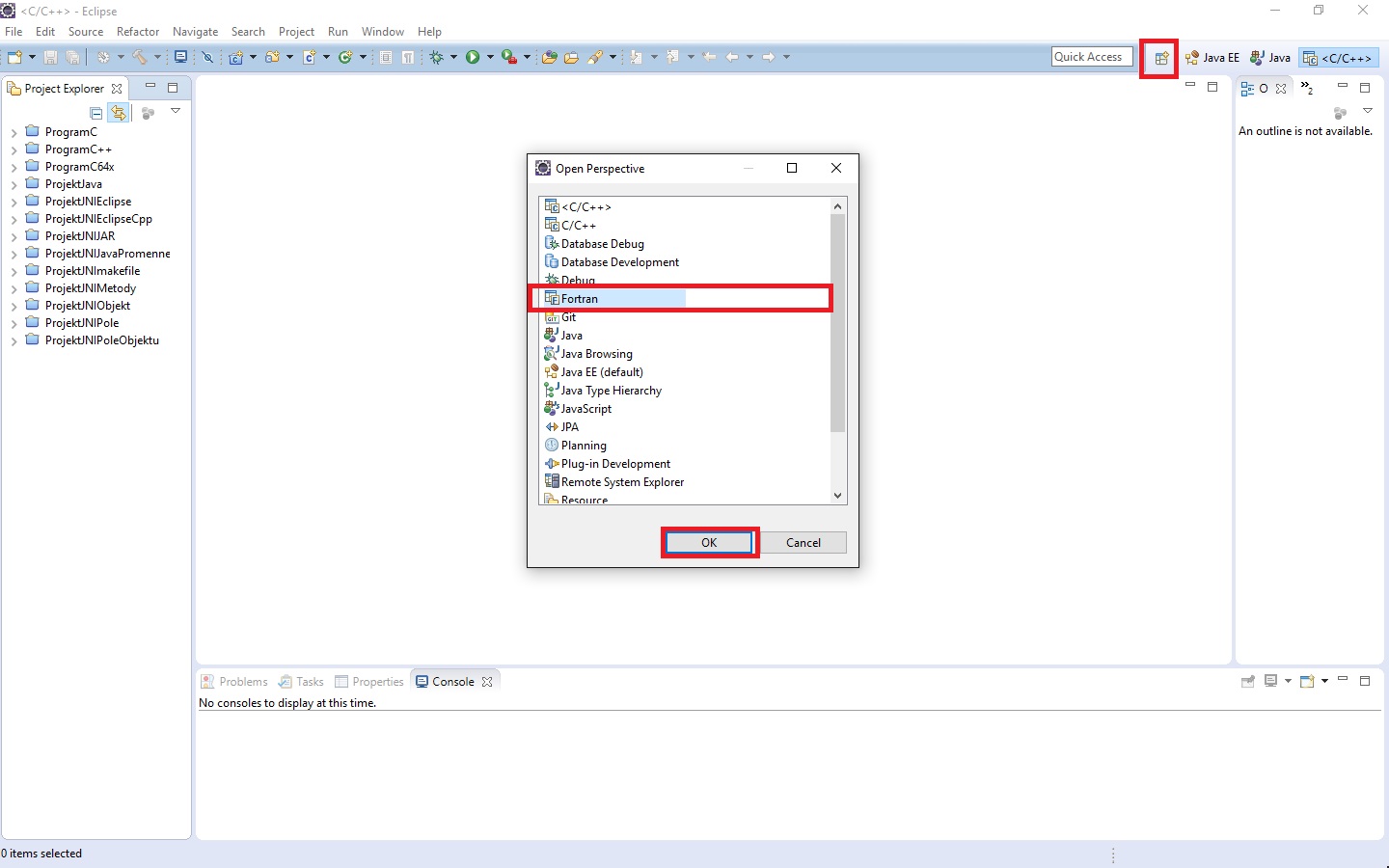Click the Build hammer icon

[139, 57]
